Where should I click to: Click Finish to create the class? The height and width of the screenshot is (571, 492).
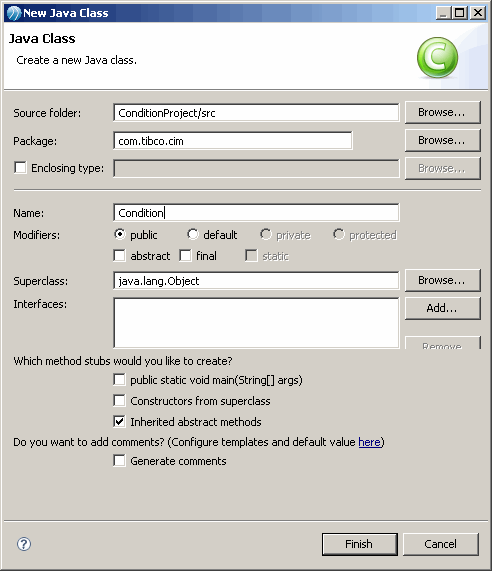(359, 544)
